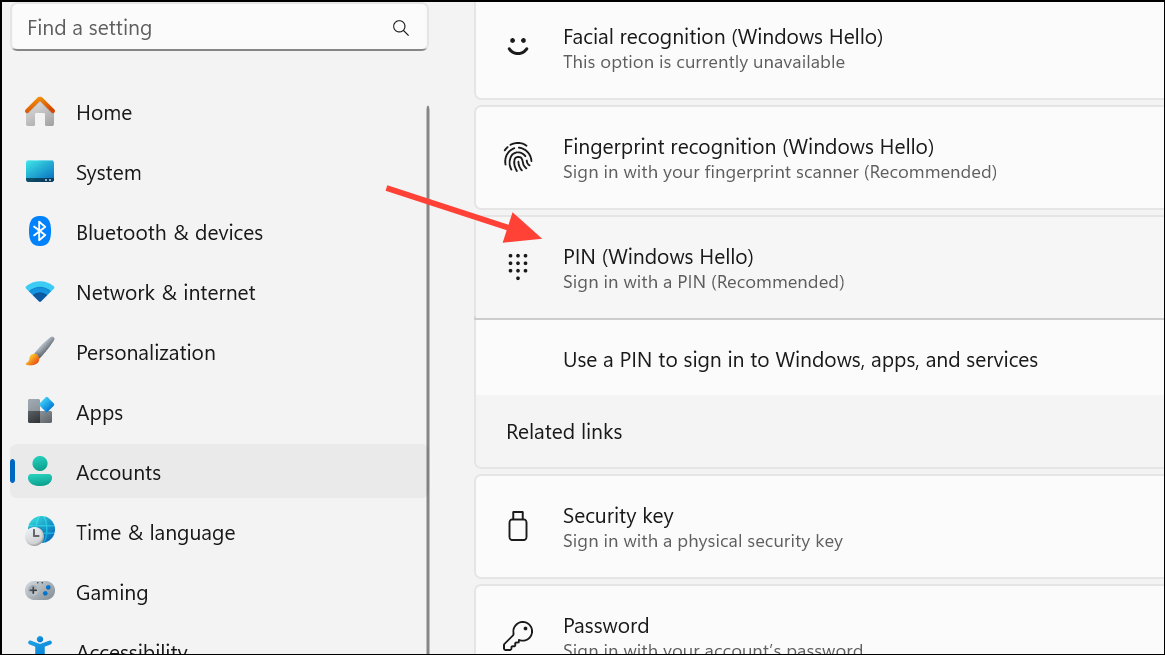Screen dimensions: 1165x655
Task: Click the search magnifier icon
Action: pos(401,28)
